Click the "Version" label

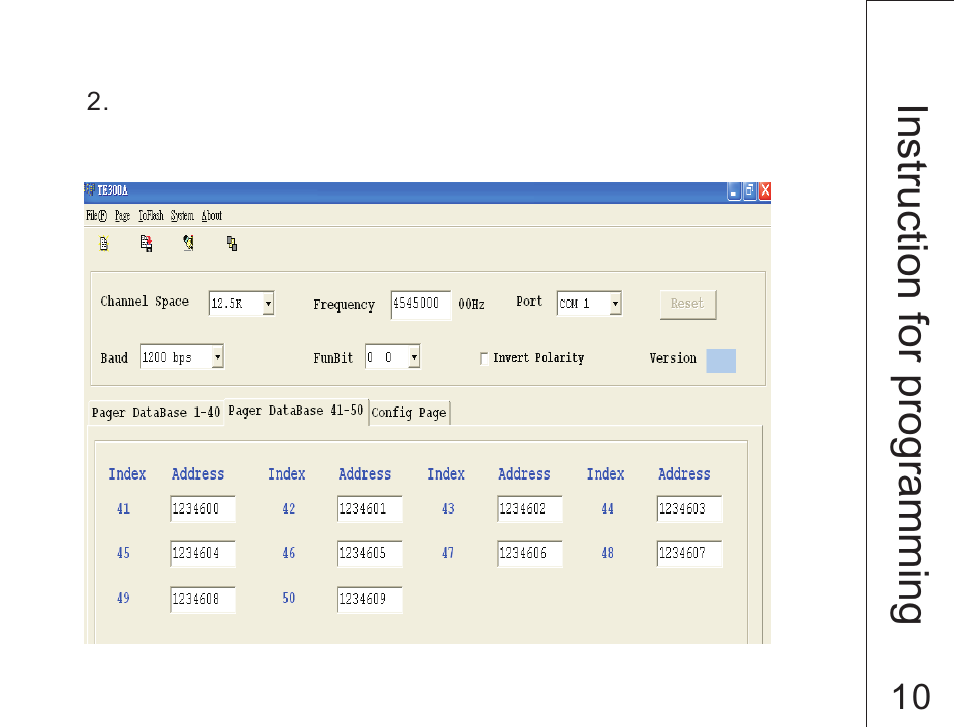[673, 358]
